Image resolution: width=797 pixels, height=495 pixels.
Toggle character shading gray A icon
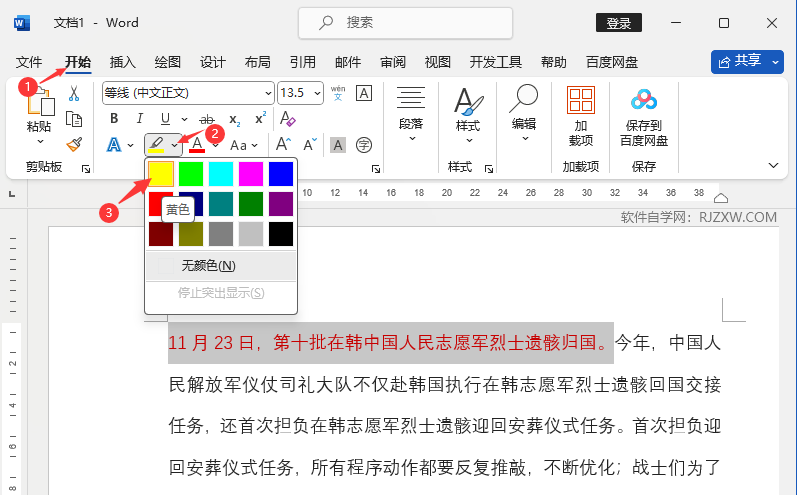[x=338, y=145]
